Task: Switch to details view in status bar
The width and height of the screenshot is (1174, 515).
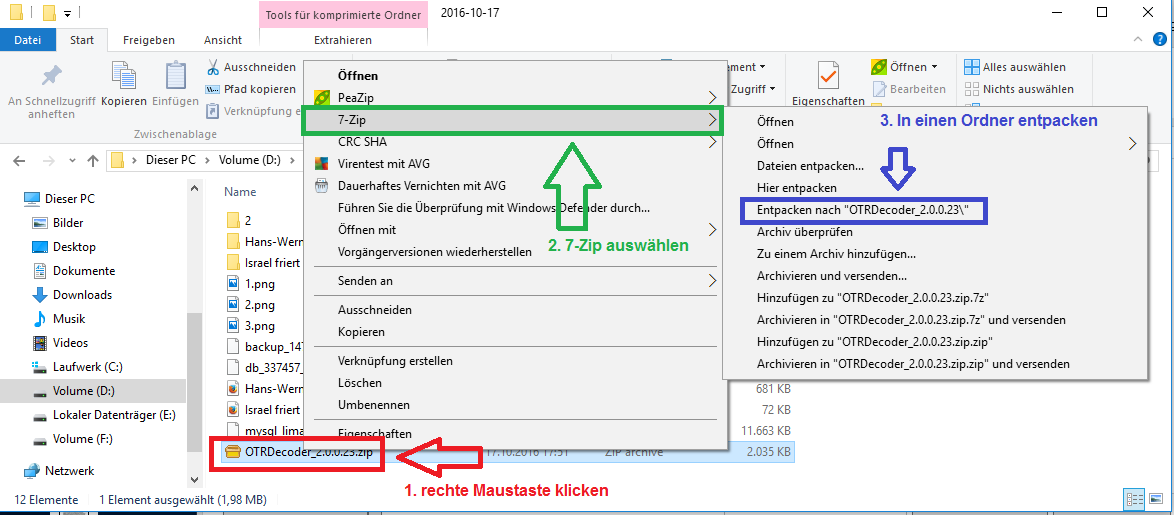Action: (x=1134, y=499)
